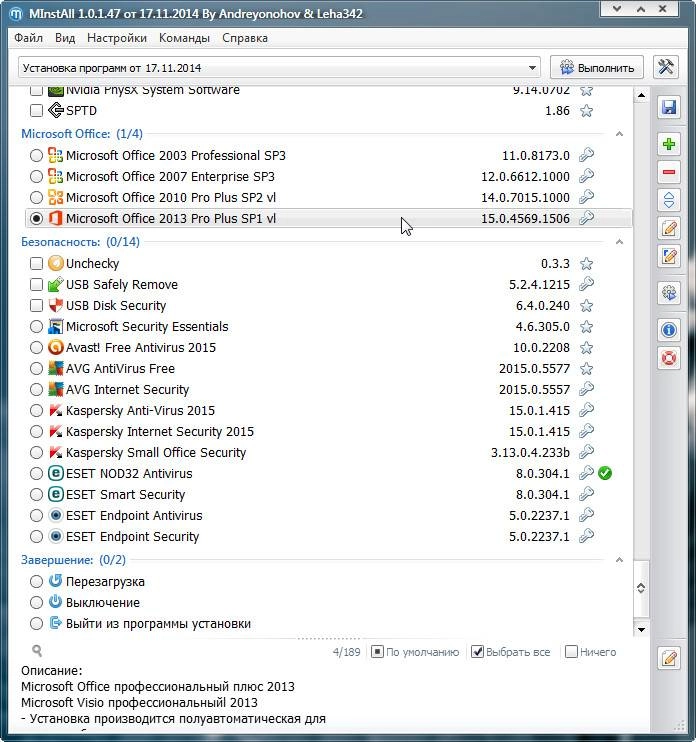The image size is (696, 742).
Task: Select ESET Endpoint Security radio button
Action: click(36, 537)
